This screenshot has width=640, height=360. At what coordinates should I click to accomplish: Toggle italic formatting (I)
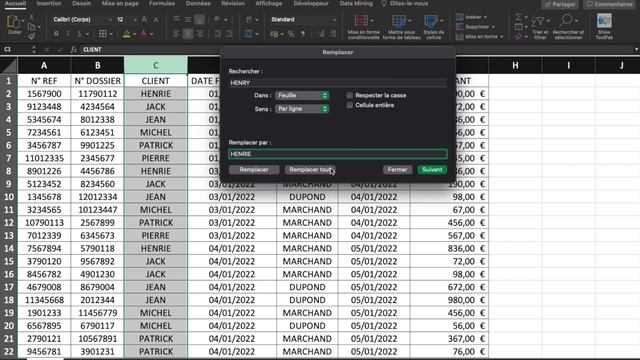click(68, 34)
